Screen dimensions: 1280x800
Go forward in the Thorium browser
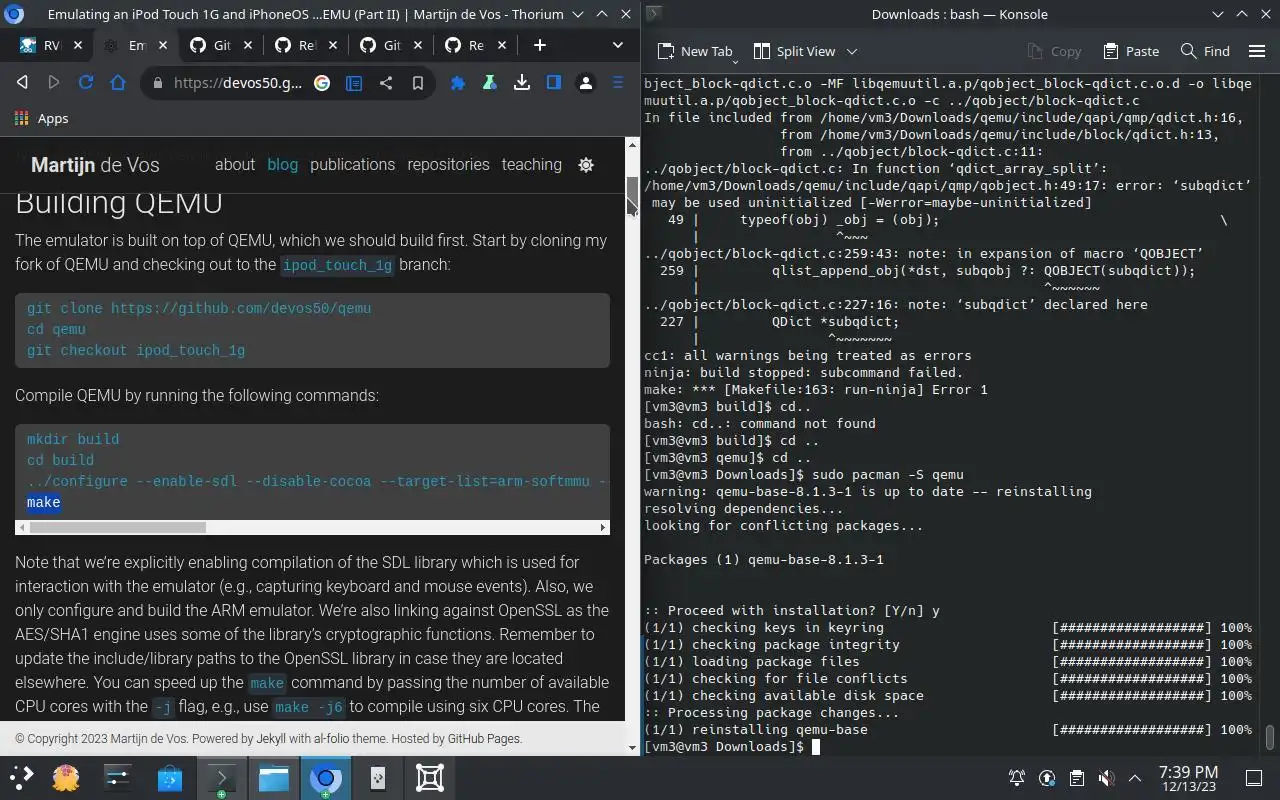(54, 83)
